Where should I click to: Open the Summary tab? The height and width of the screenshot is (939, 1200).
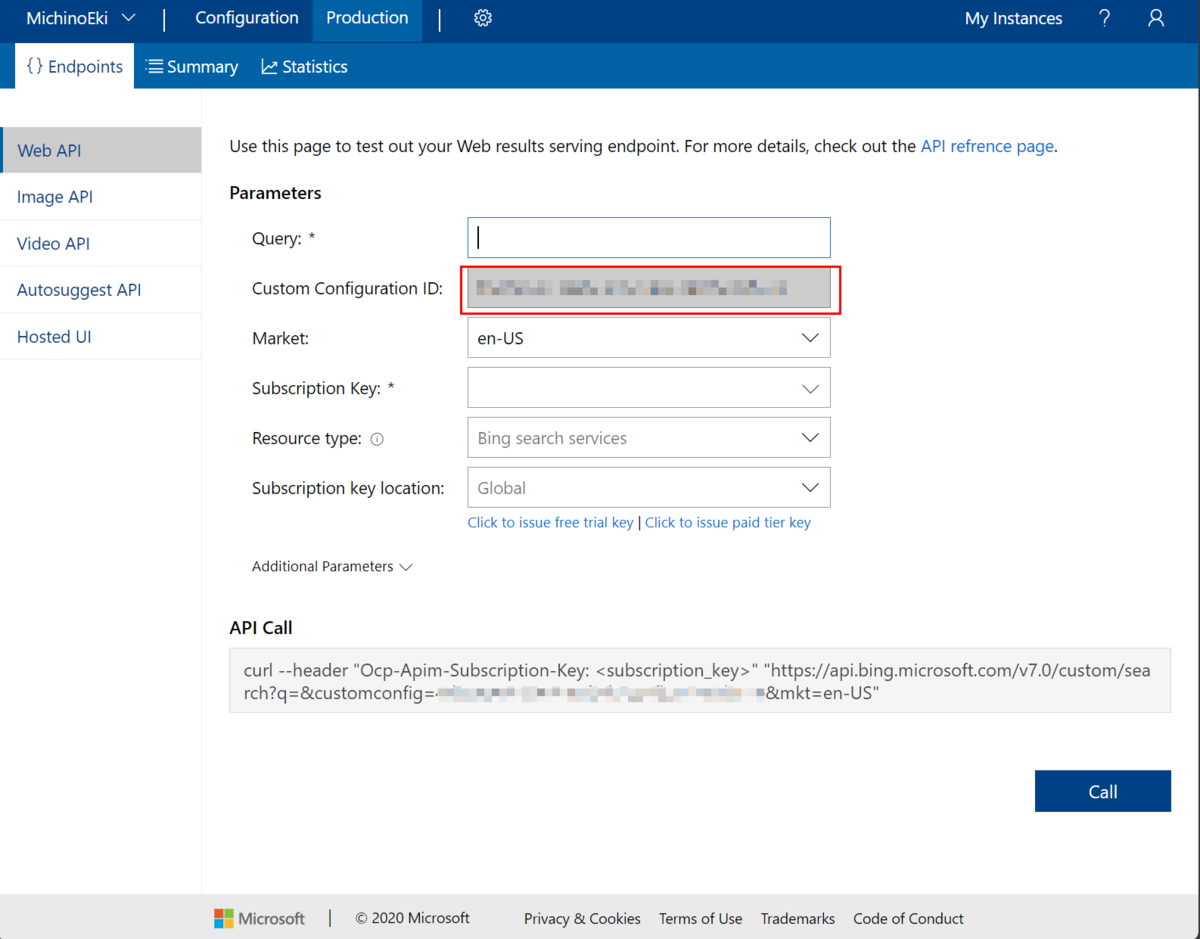(192, 66)
